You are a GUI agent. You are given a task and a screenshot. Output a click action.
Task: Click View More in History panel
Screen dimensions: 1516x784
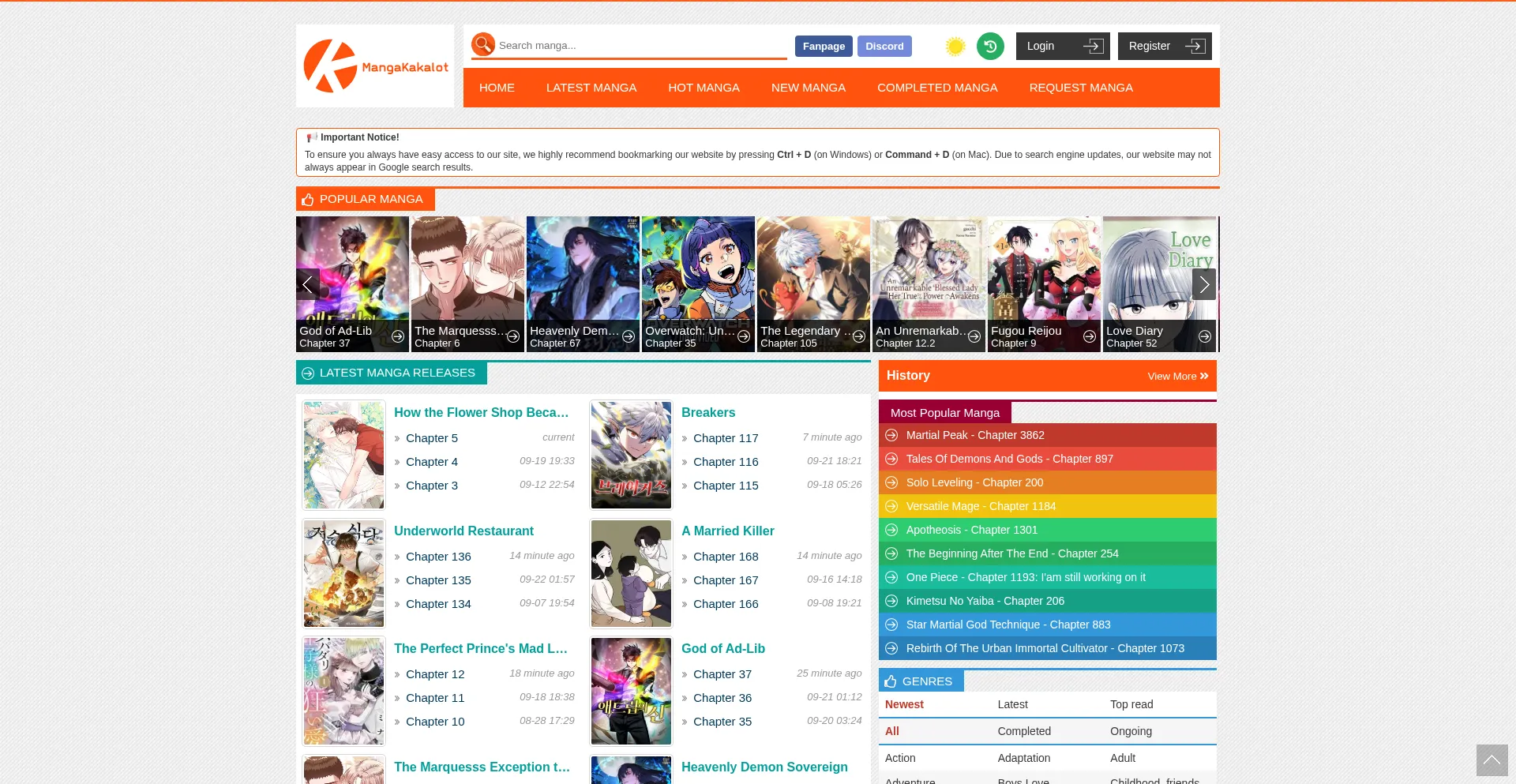coord(1178,377)
